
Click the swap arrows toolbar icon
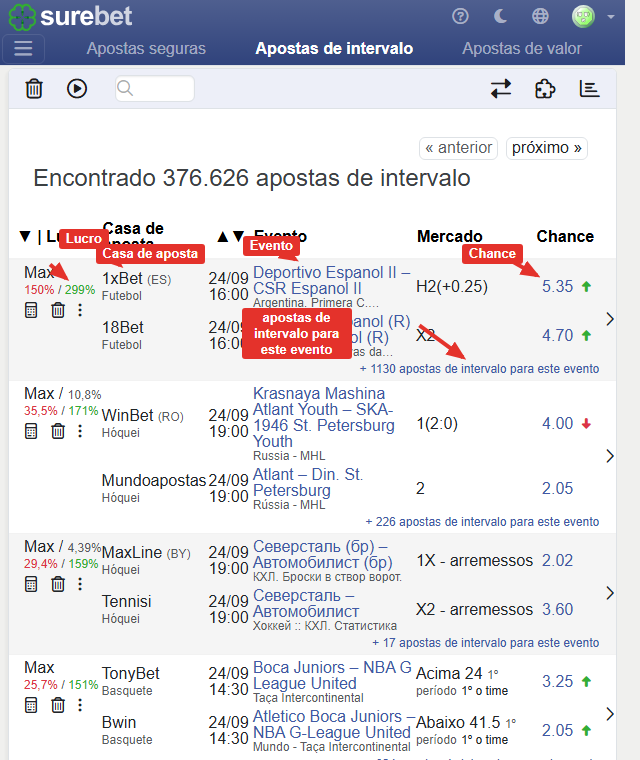pos(501,89)
